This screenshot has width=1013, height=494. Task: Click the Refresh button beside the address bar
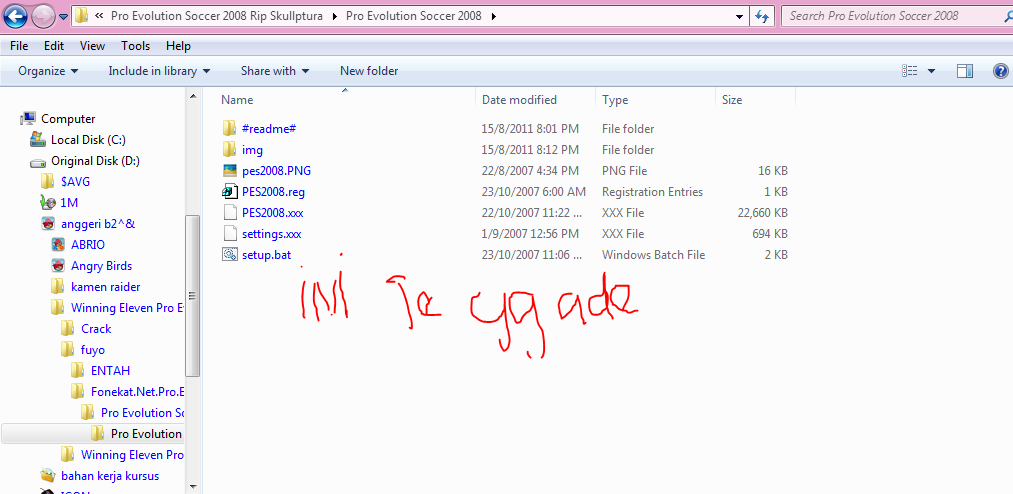762,16
